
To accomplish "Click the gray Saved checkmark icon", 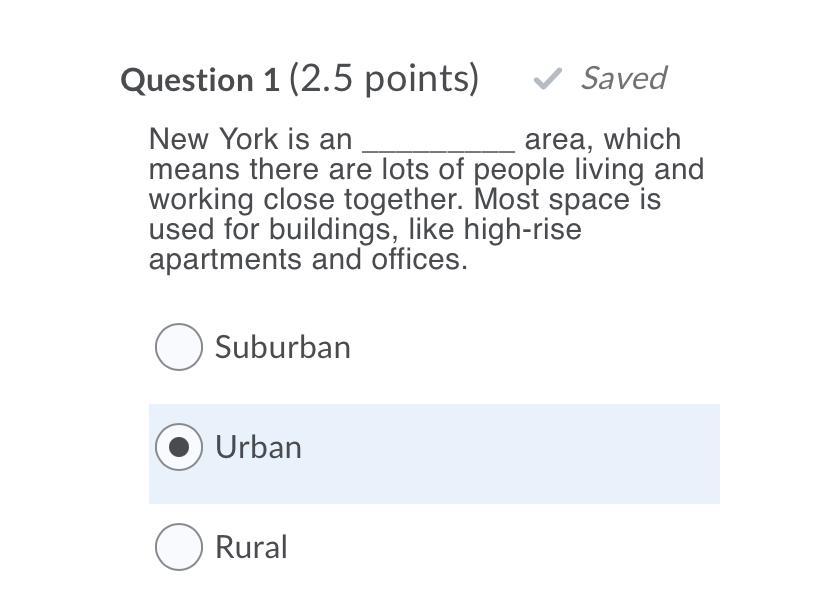I will [x=547, y=79].
